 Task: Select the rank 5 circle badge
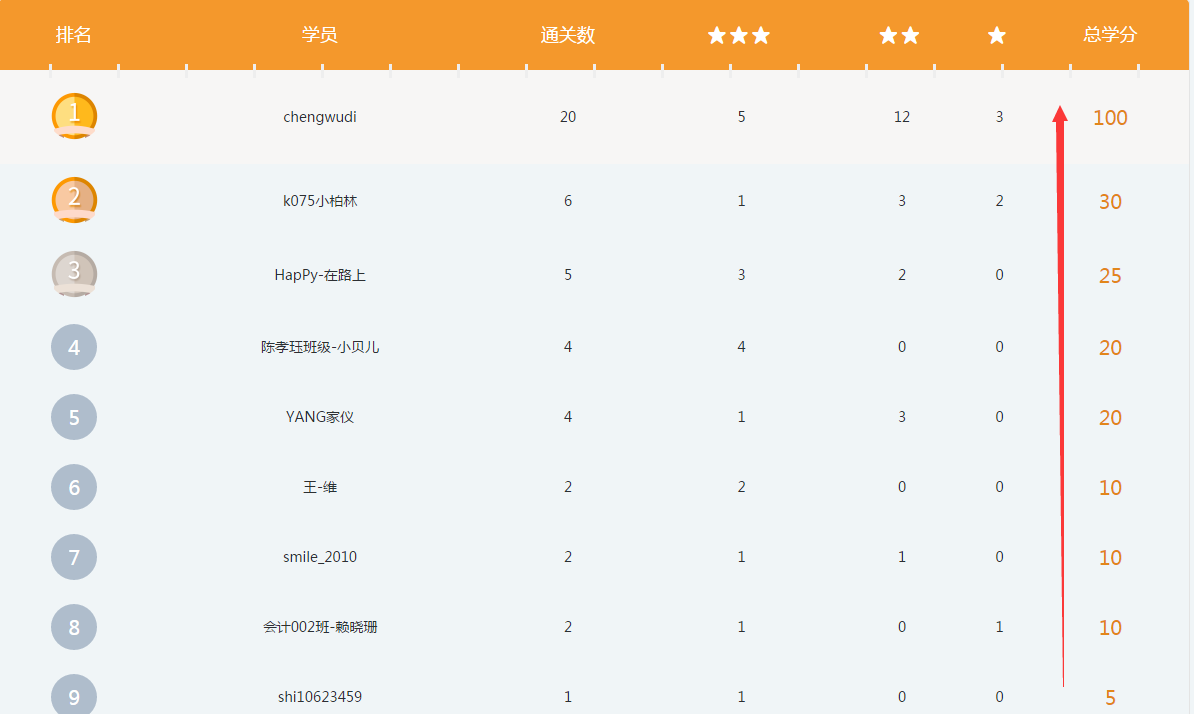[74, 416]
